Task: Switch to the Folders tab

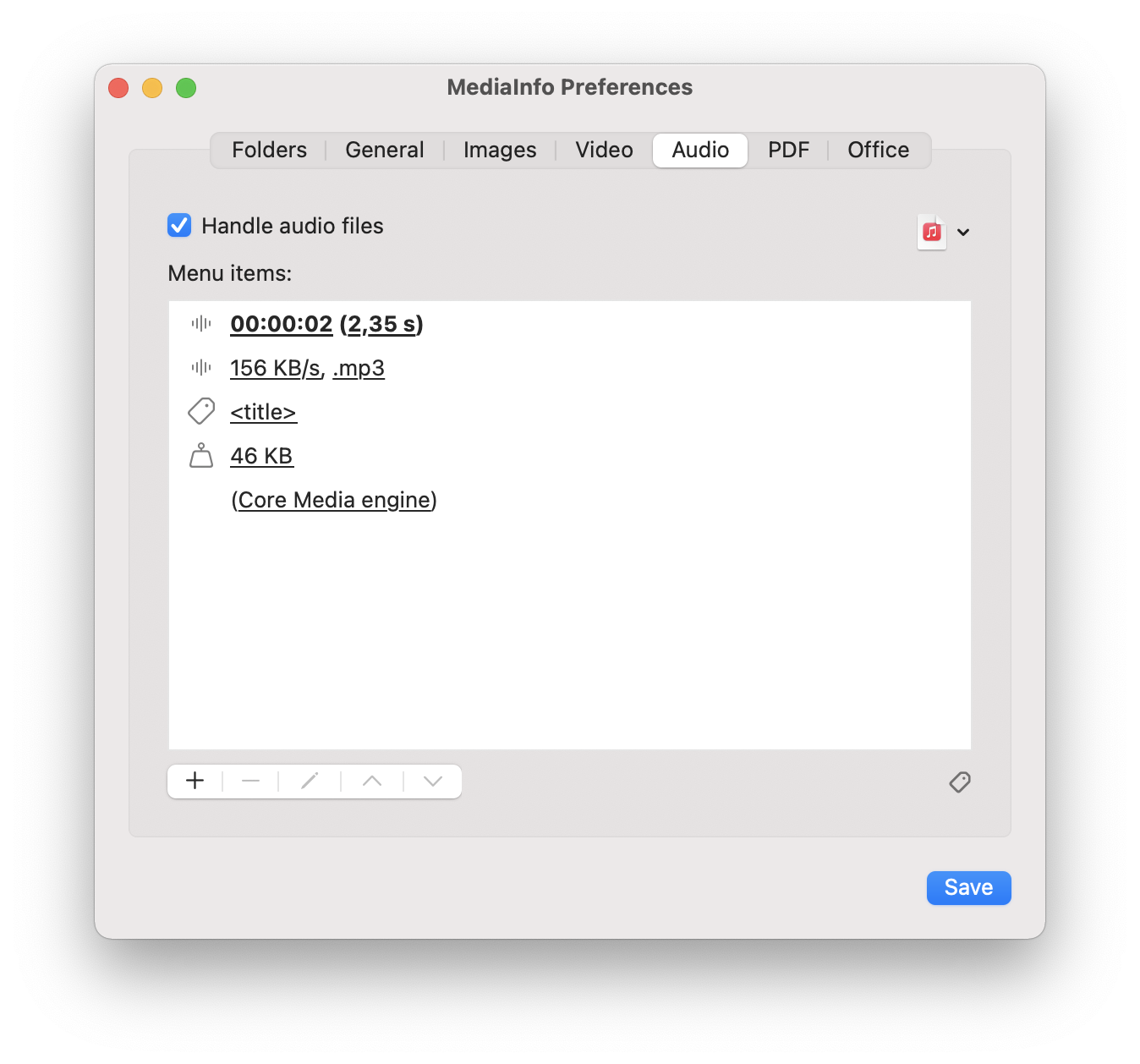Action: [x=269, y=151]
